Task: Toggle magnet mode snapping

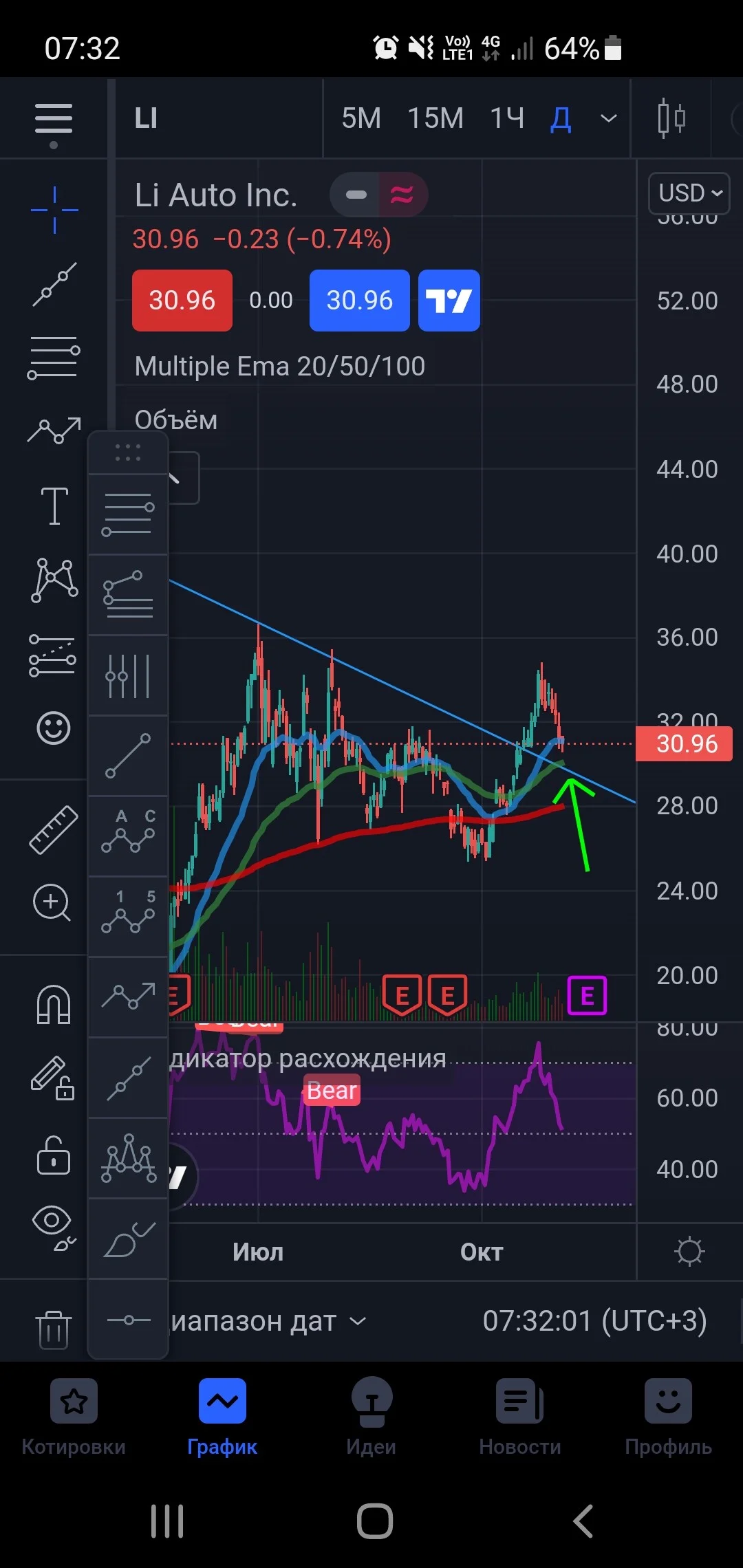Action: pos(54,1004)
